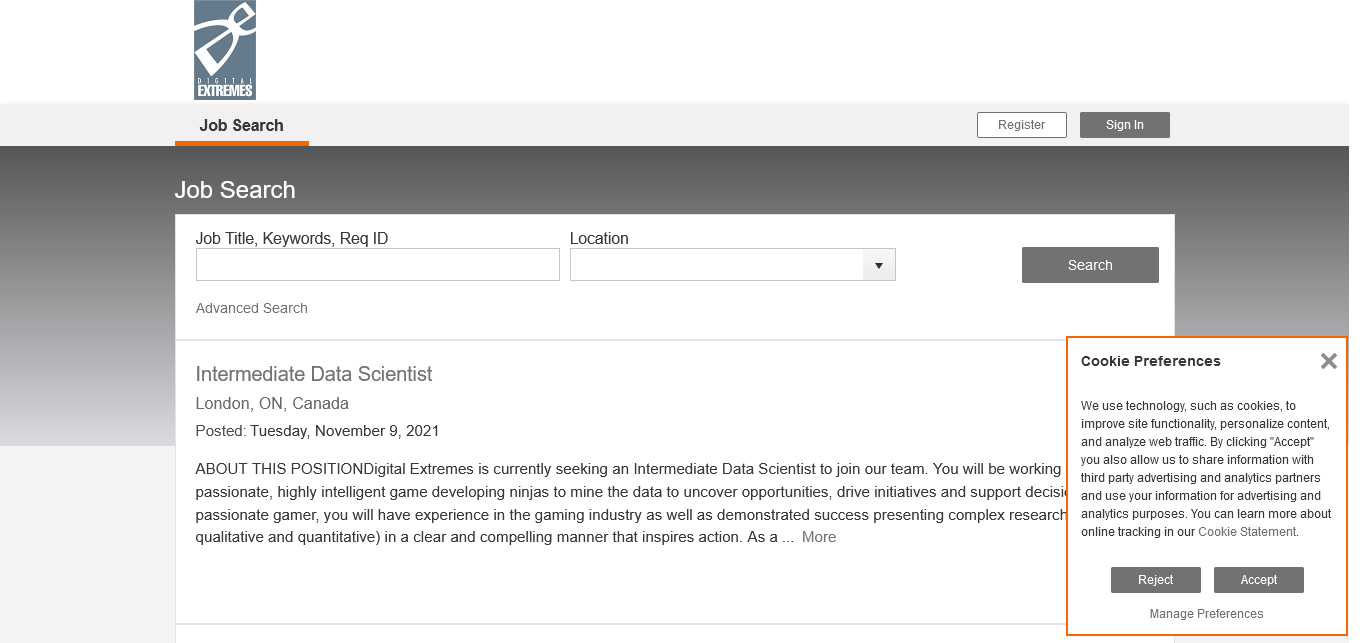Focus the Job Title, Keywords, Req ID field
Image resolution: width=1366 pixels, height=643 pixels.
[377, 265]
